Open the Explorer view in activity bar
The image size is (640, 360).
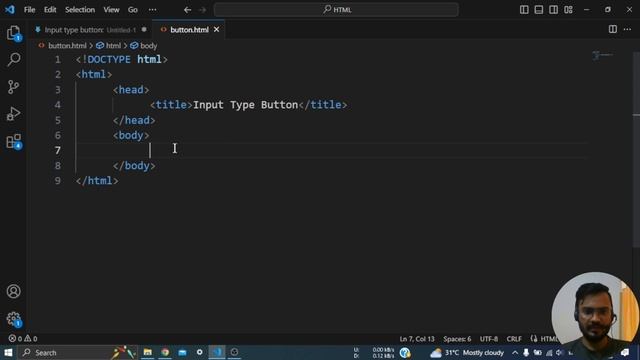click(13, 33)
